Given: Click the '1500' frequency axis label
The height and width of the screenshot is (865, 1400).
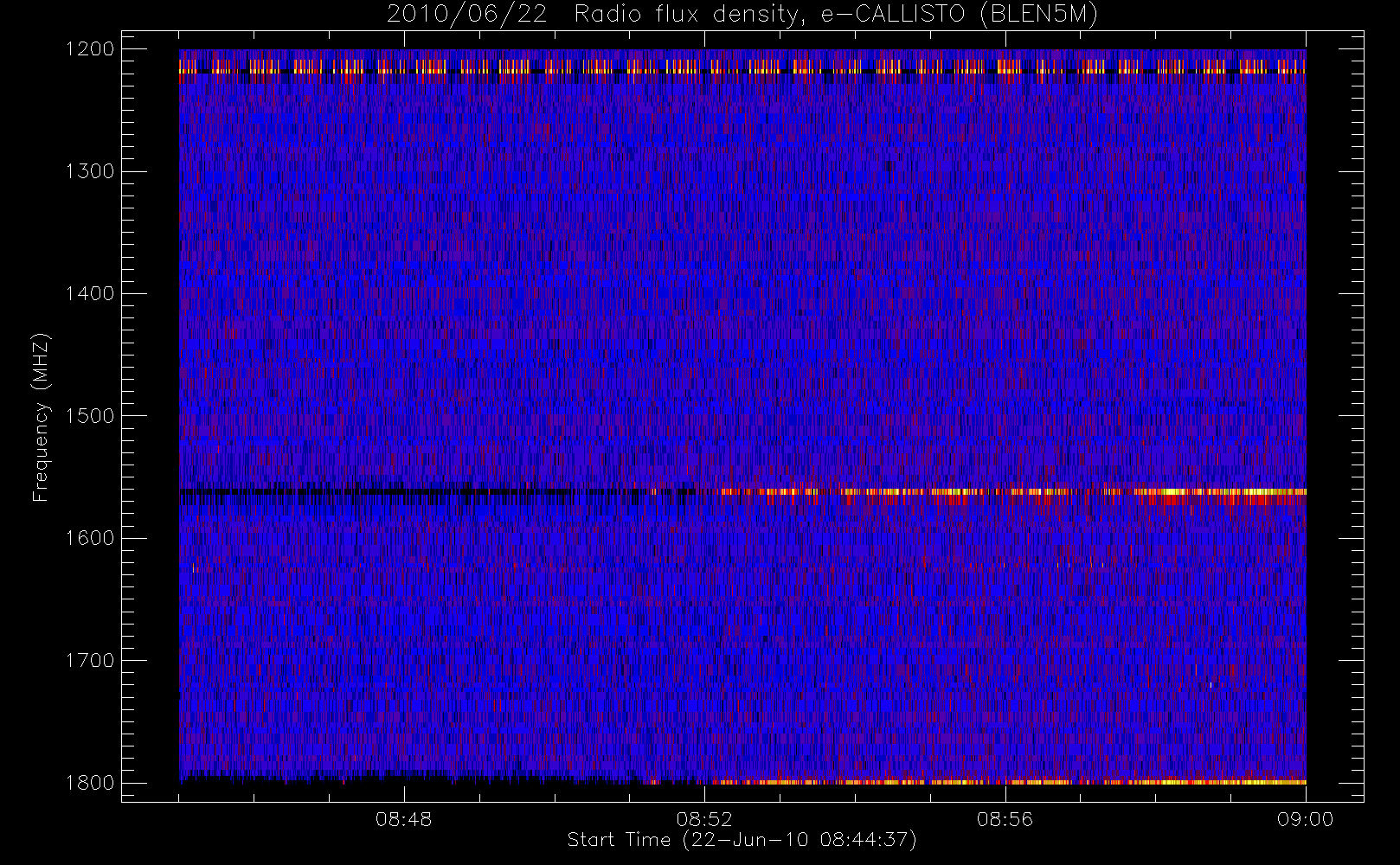Looking at the screenshot, I should pyautogui.click(x=90, y=416).
